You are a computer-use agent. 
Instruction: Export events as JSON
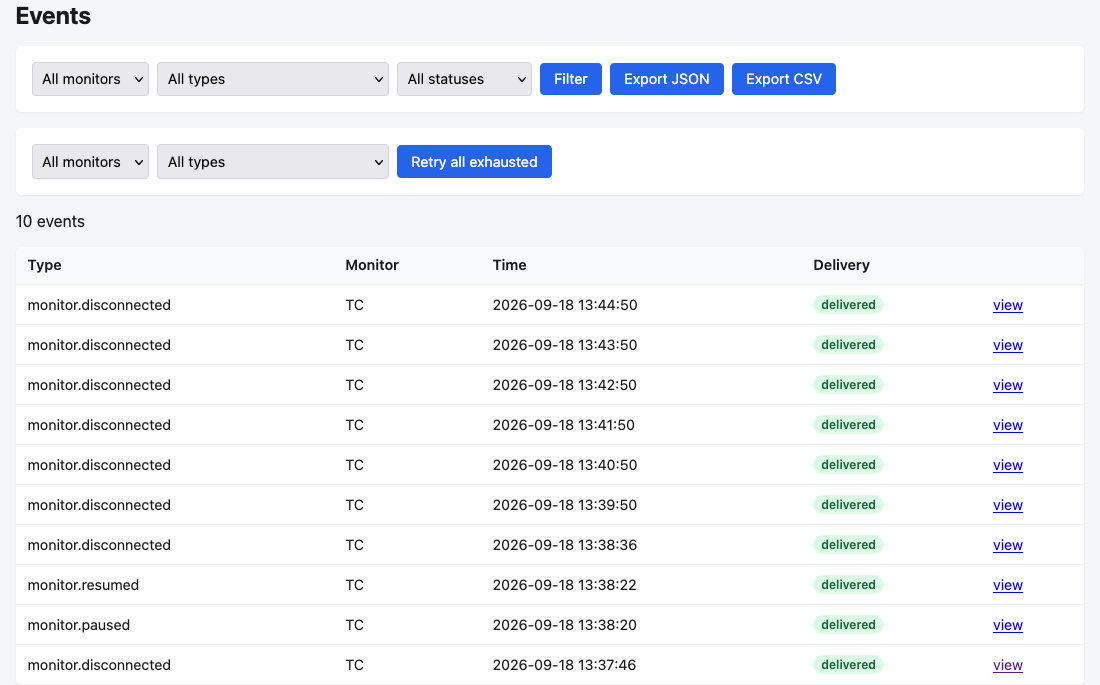pyautogui.click(x=666, y=79)
